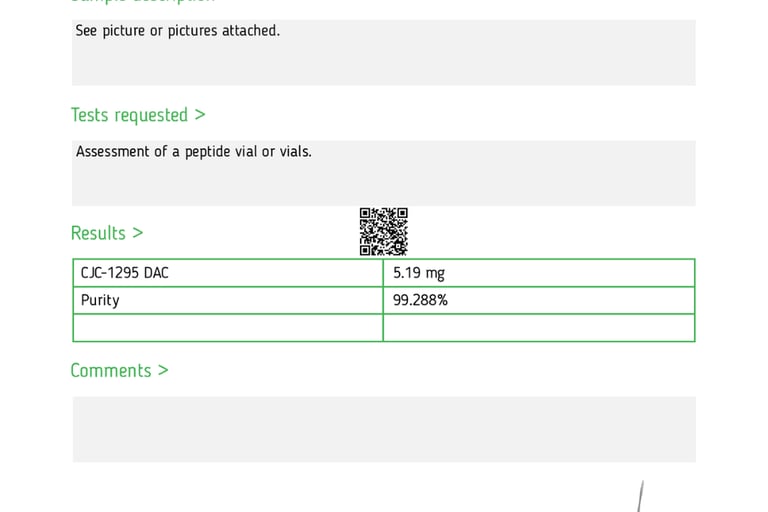Click the empty cell below Purity
This screenshot has width=768, height=512.
coord(228,328)
